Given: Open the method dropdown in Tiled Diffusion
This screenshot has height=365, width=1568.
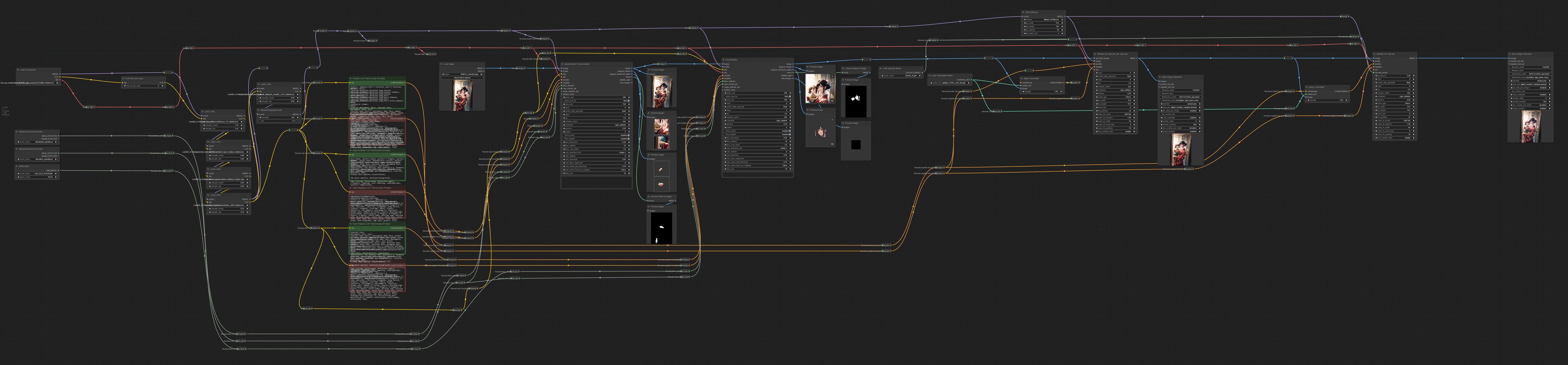Looking at the screenshot, I should point(1043,19).
